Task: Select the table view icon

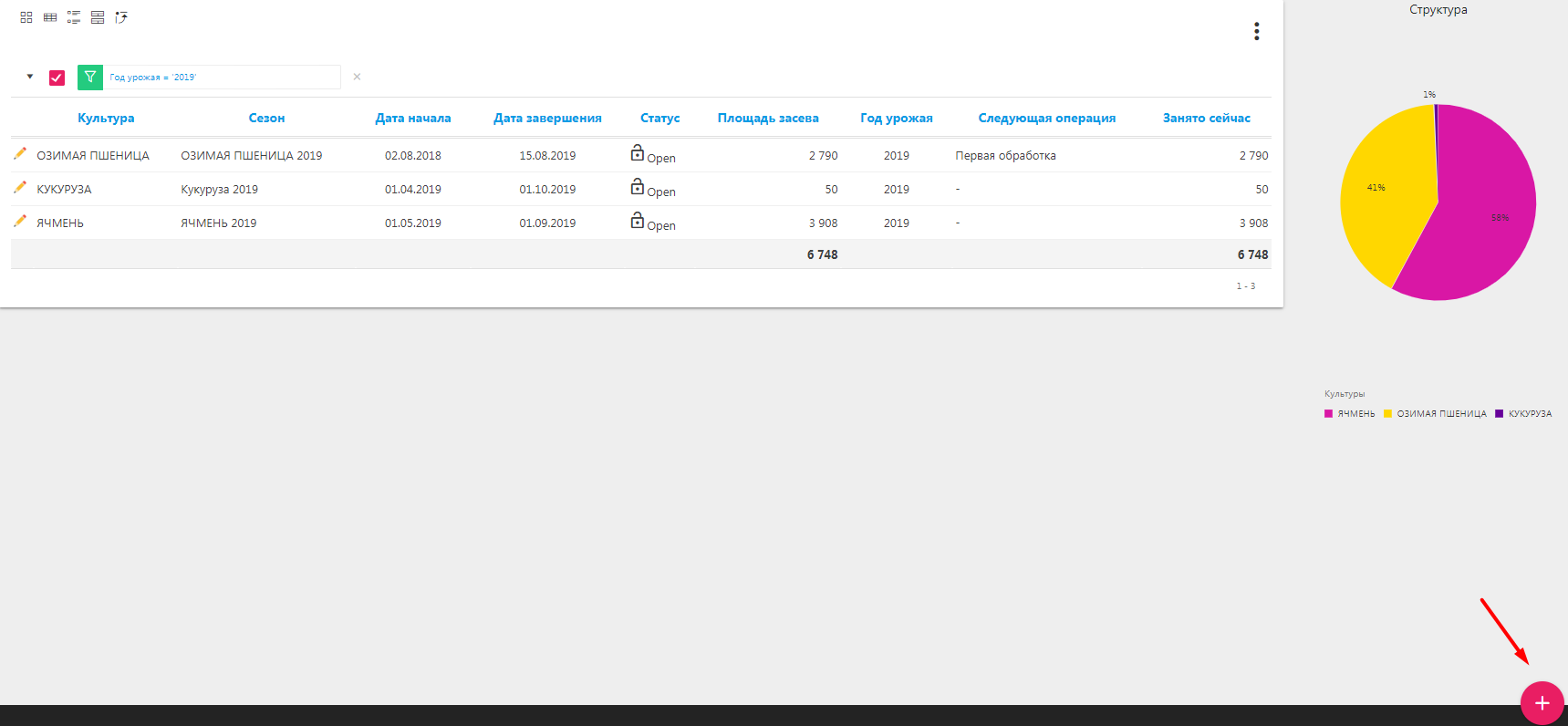Action: coord(50,17)
